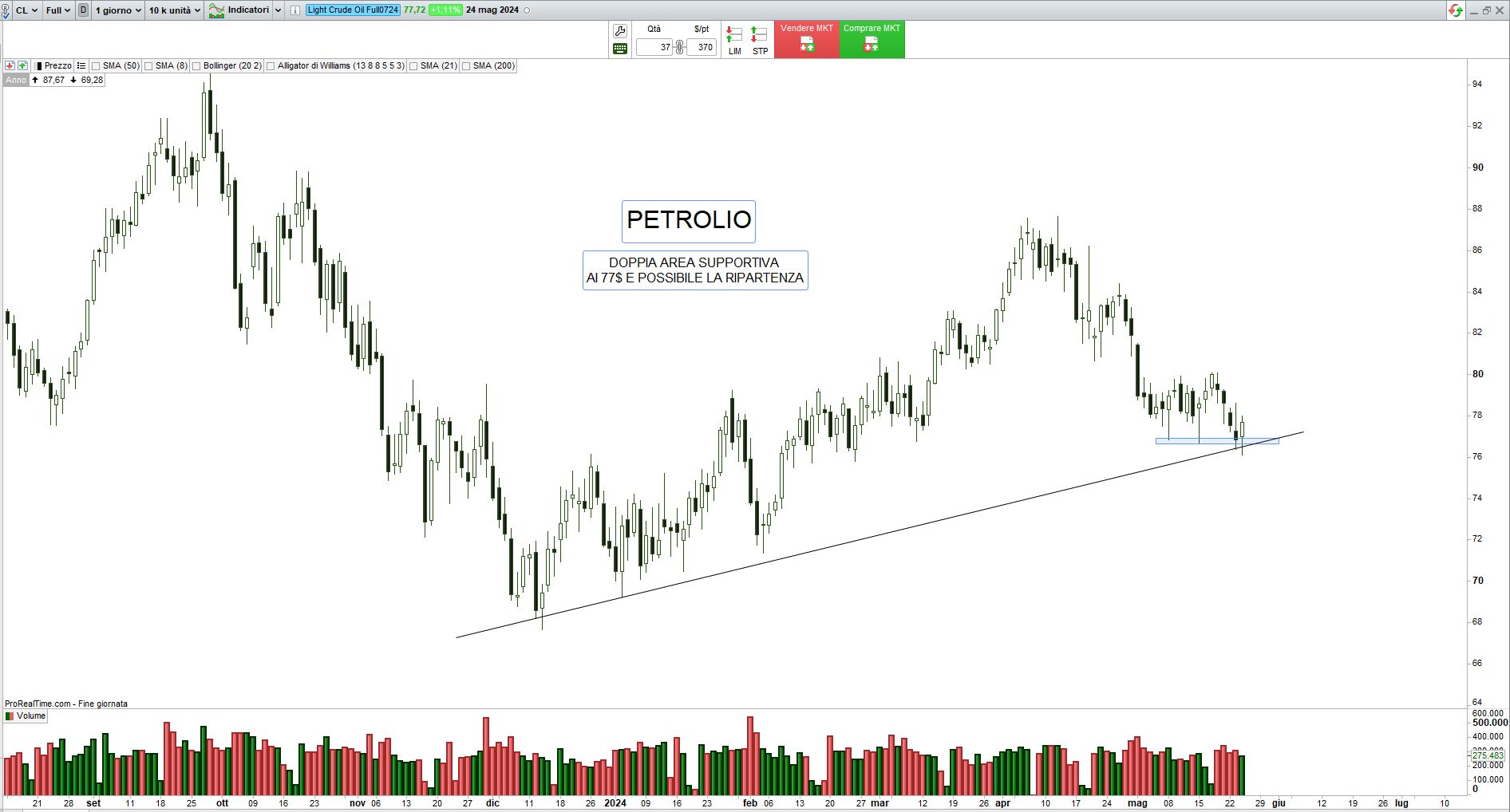Click the red/green trading arrows icon top right
1510x812 pixels.
click(1456, 10)
